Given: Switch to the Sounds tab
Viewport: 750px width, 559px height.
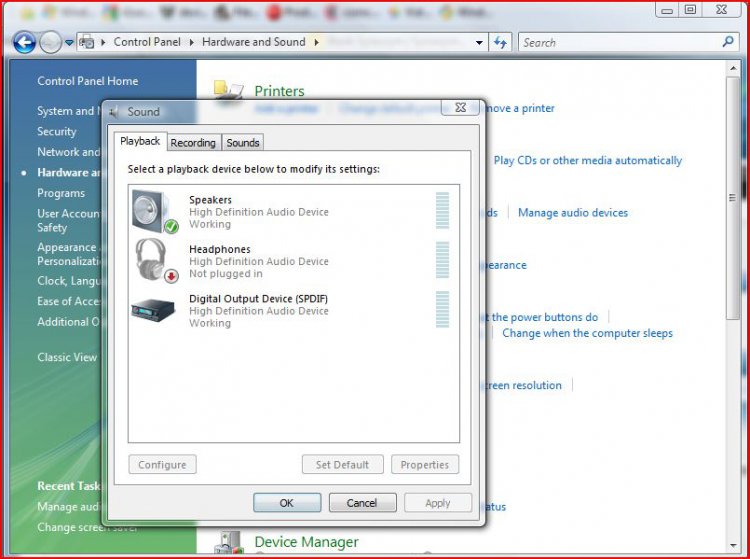Looking at the screenshot, I should tap(243, 142).
